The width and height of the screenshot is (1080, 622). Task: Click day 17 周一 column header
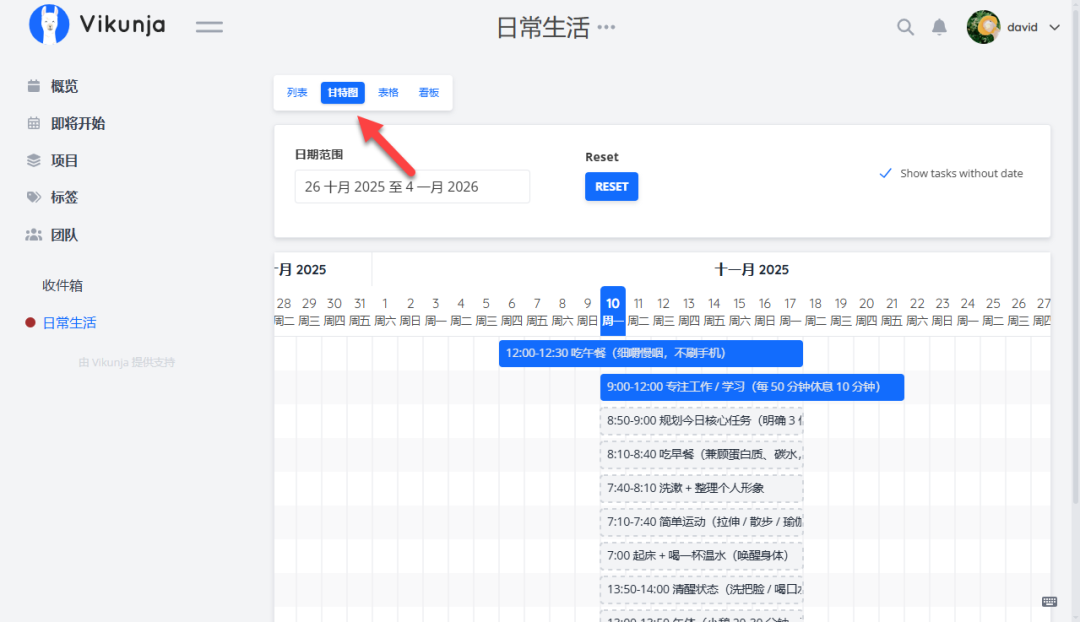[790, 311]
